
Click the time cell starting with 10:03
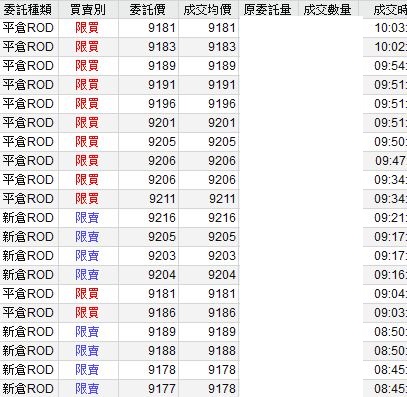click(x=385, y=28)
